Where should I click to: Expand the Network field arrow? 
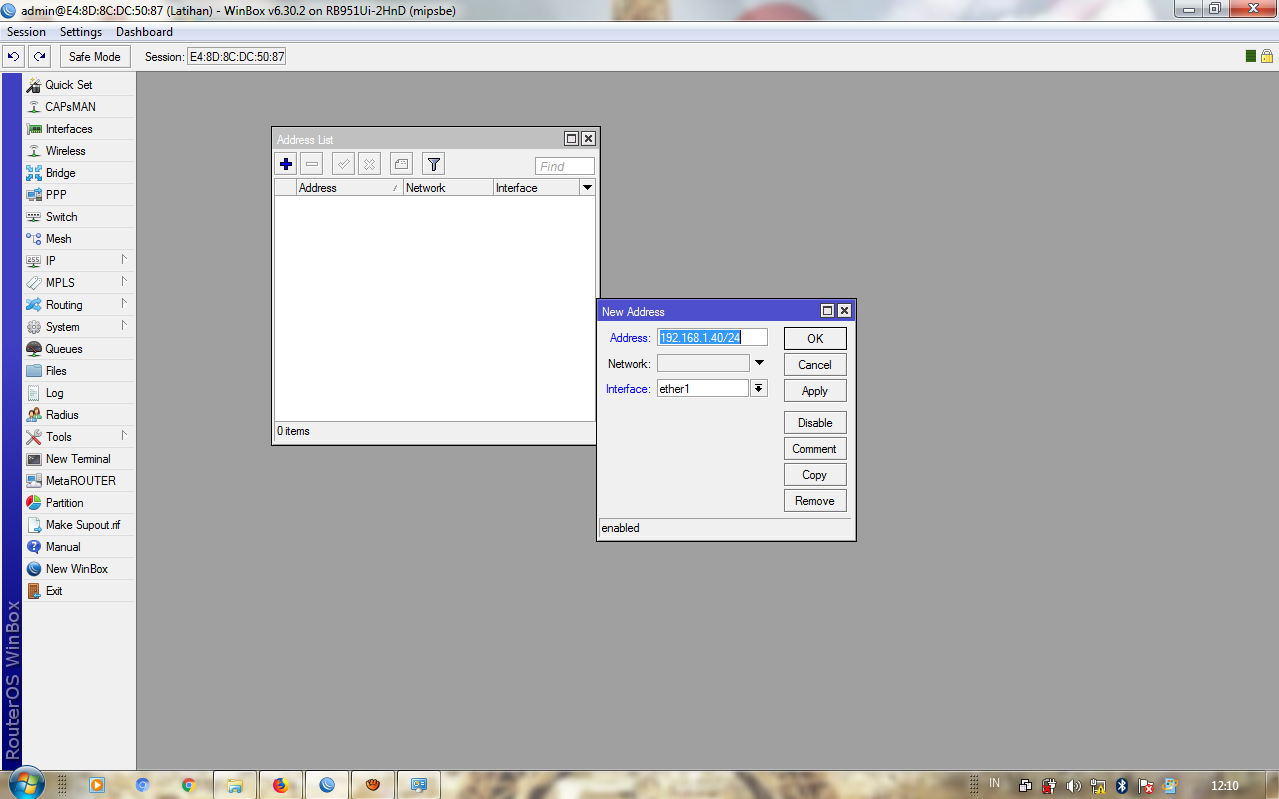[x=759, y=363]
